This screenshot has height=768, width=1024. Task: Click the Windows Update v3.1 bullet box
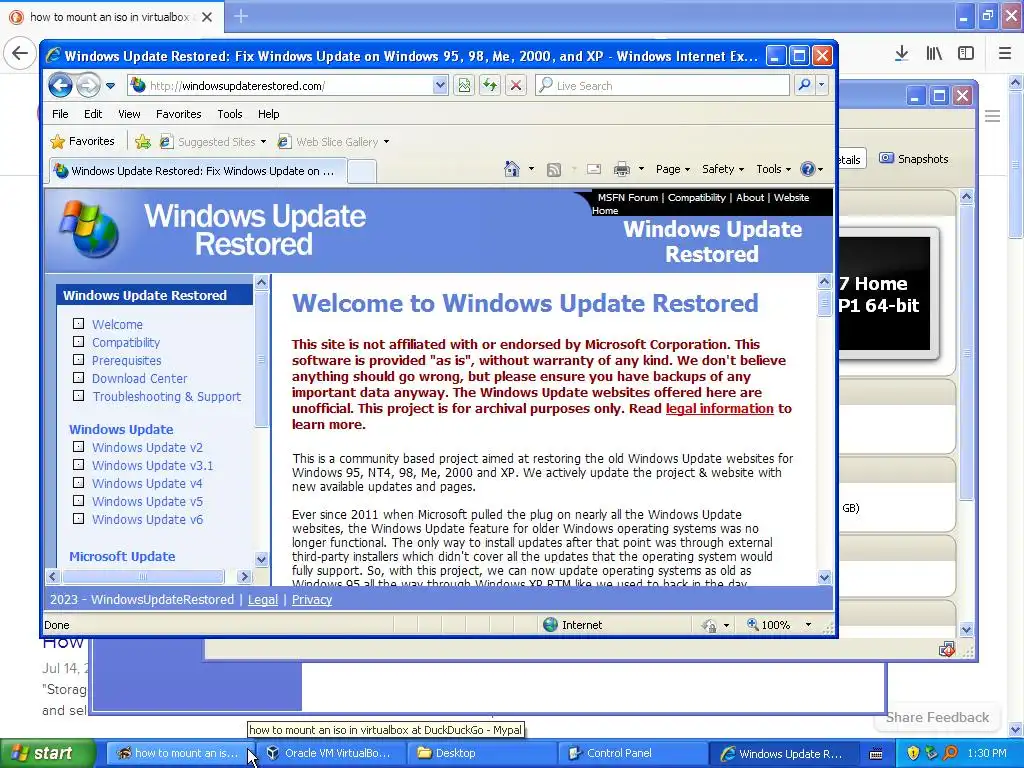click(x=78, y=465)
